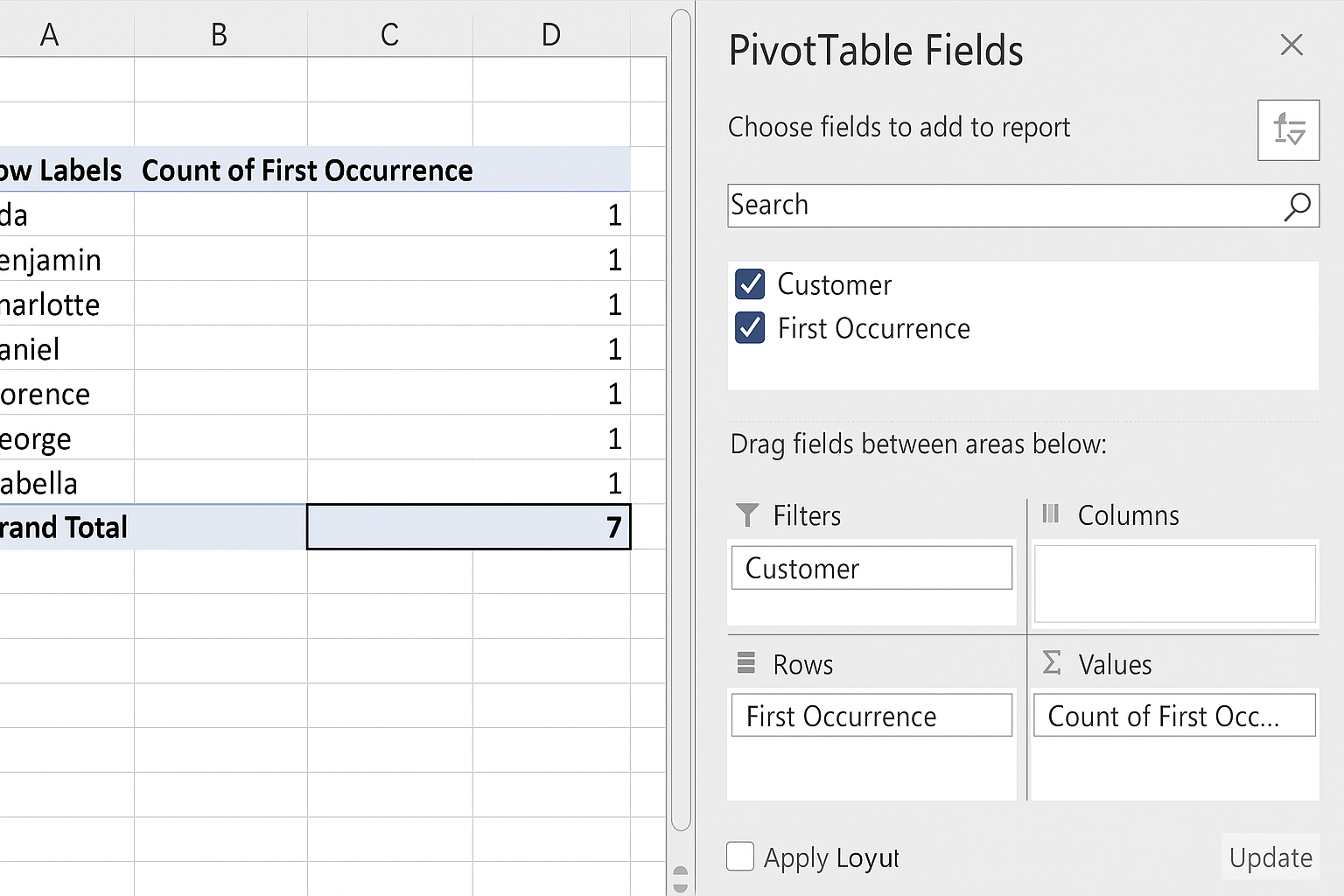1344x896 pixels.
Task: Select the Customer field in Filters area
Action: (871, 568)
